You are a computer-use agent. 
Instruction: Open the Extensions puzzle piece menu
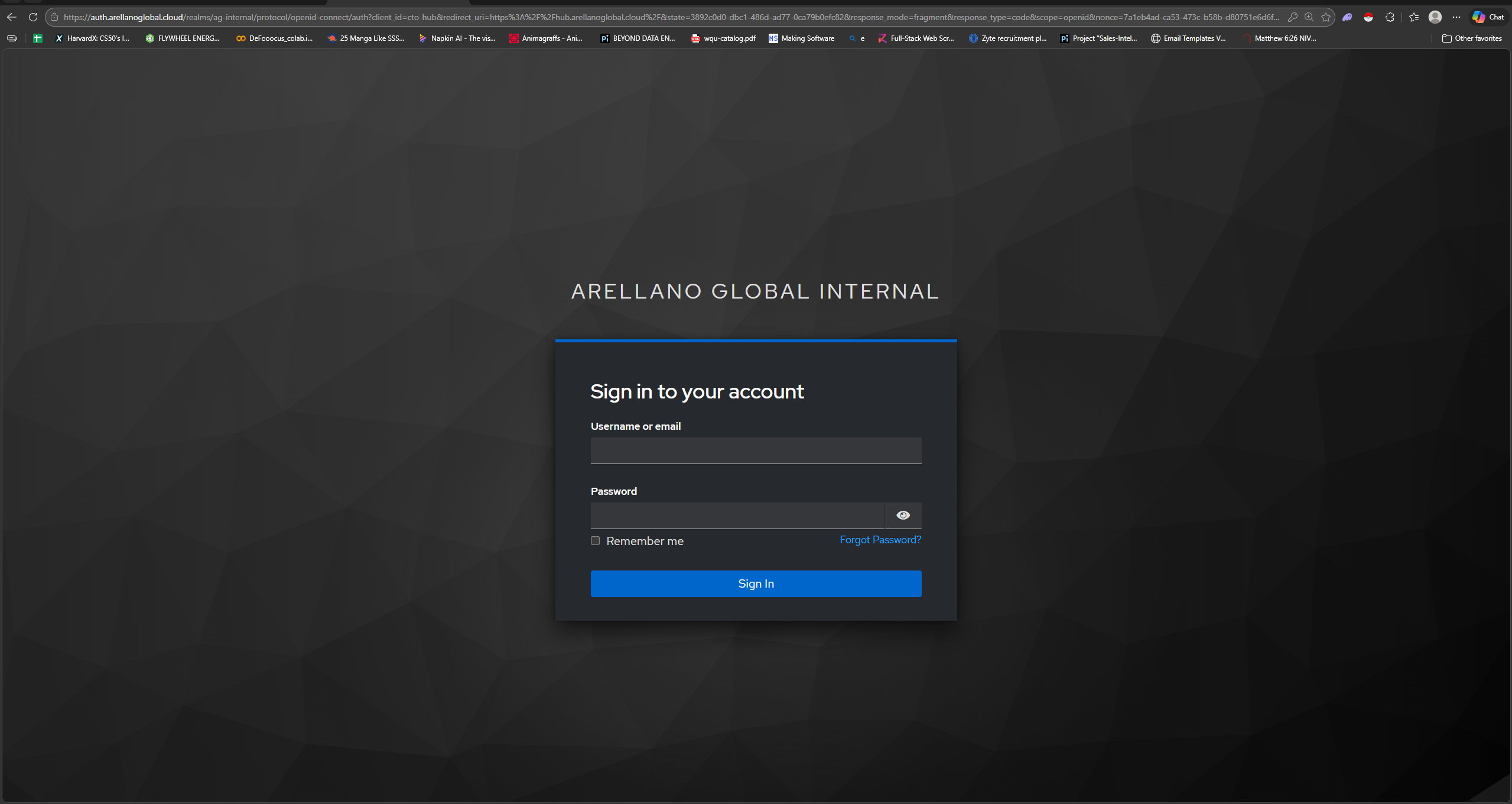point(1390,17)
